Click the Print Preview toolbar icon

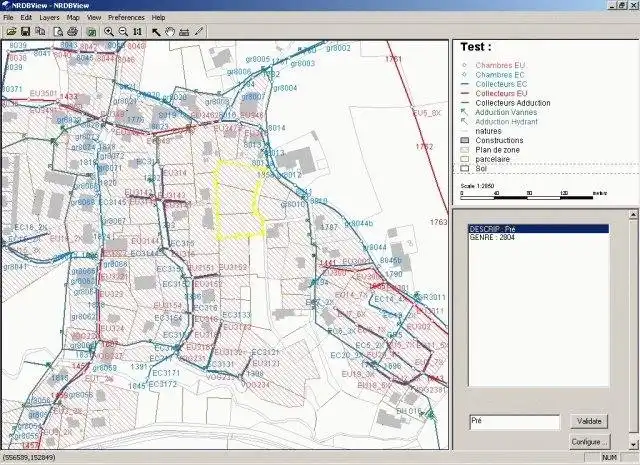point(58,32)
